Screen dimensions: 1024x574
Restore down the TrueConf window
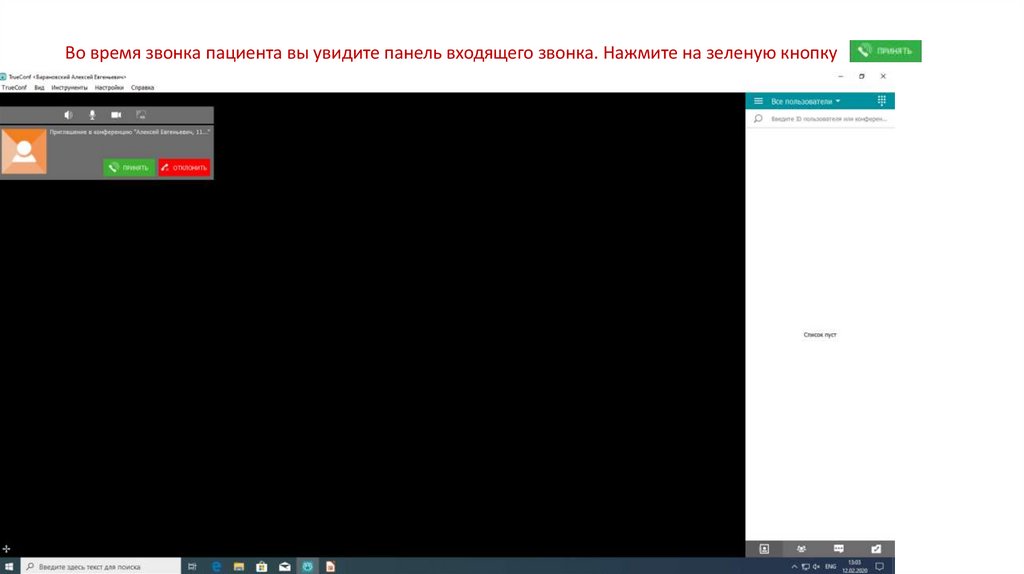click(861, 76)
